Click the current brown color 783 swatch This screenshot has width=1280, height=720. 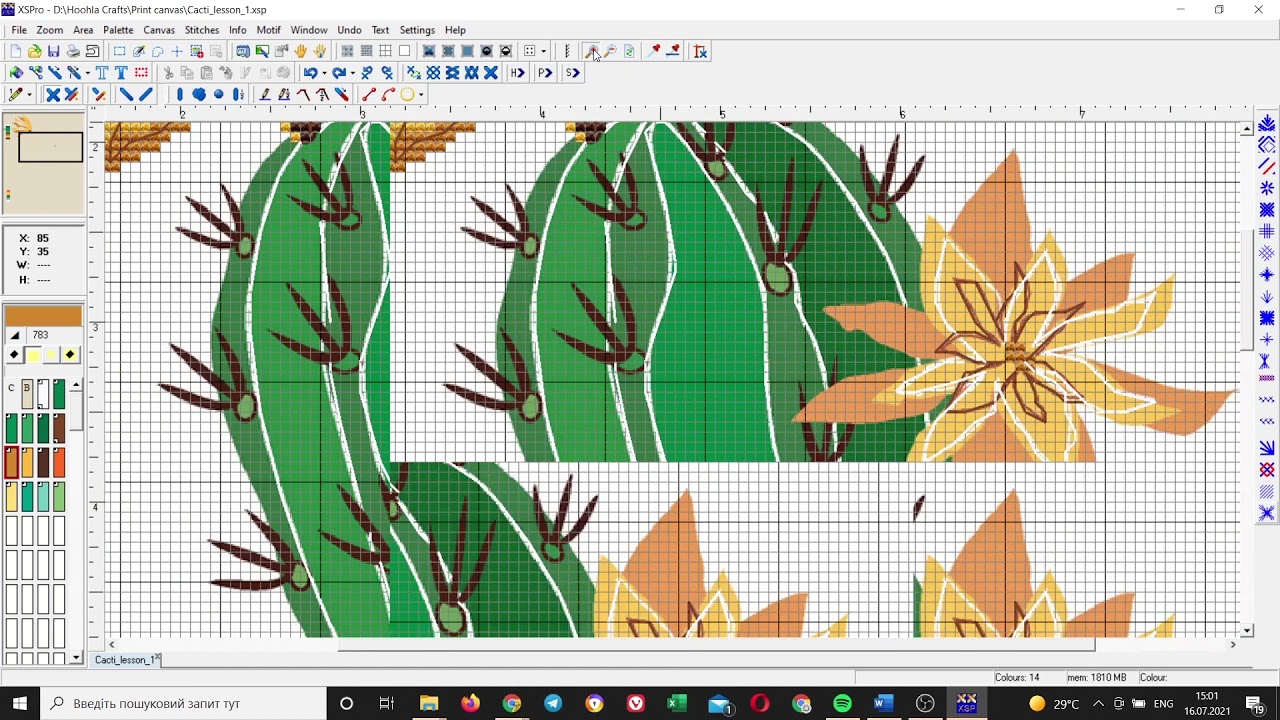[x=43, y=316]
